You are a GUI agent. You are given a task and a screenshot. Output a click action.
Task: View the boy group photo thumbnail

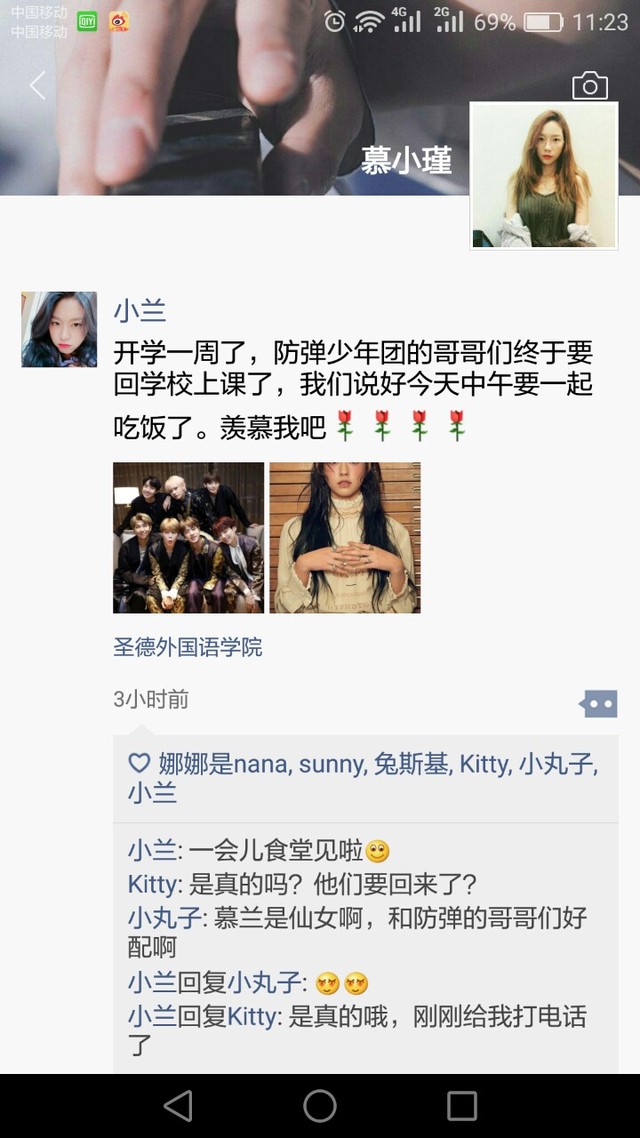189,538
